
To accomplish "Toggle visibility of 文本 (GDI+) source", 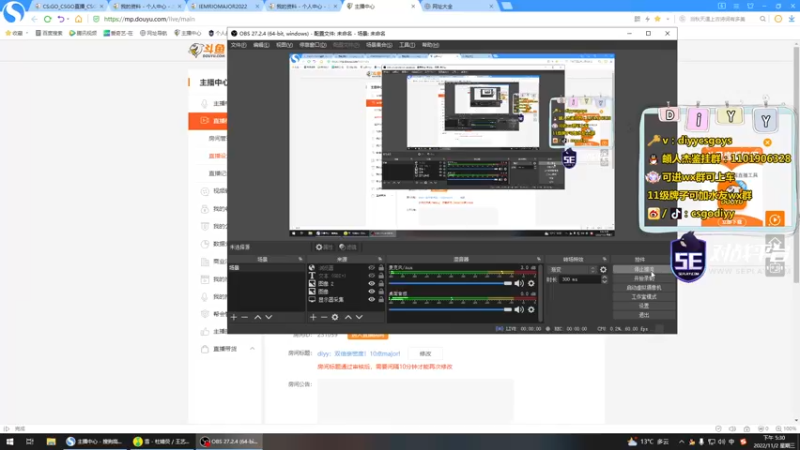I will click(371, 276).
